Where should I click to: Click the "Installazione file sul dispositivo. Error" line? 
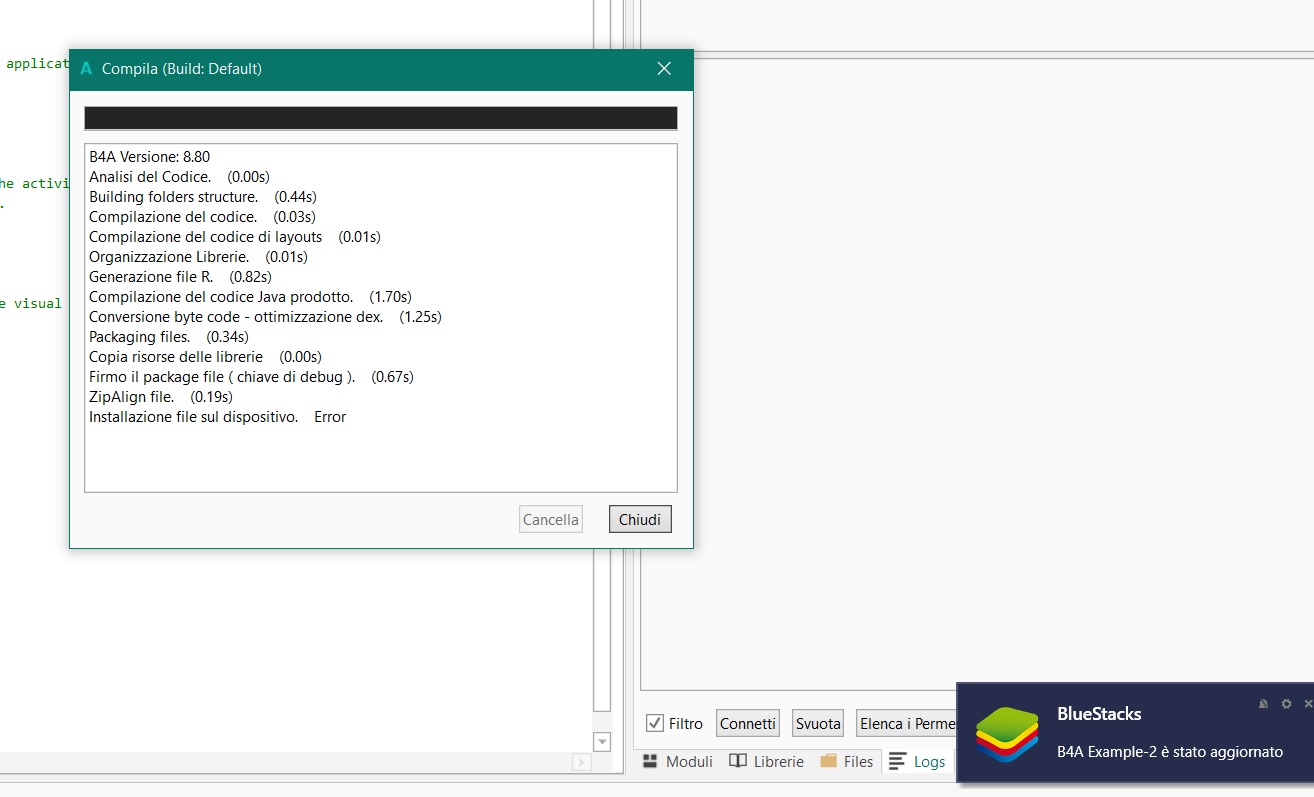tap(217, 416)
